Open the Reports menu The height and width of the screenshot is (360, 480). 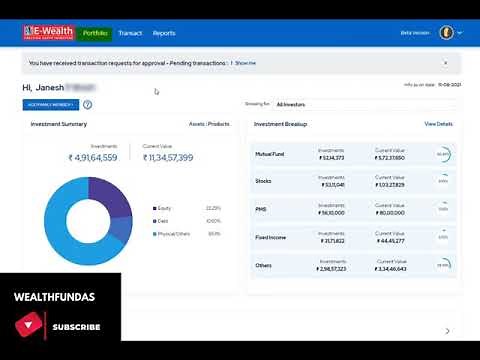tap(164, 33)
